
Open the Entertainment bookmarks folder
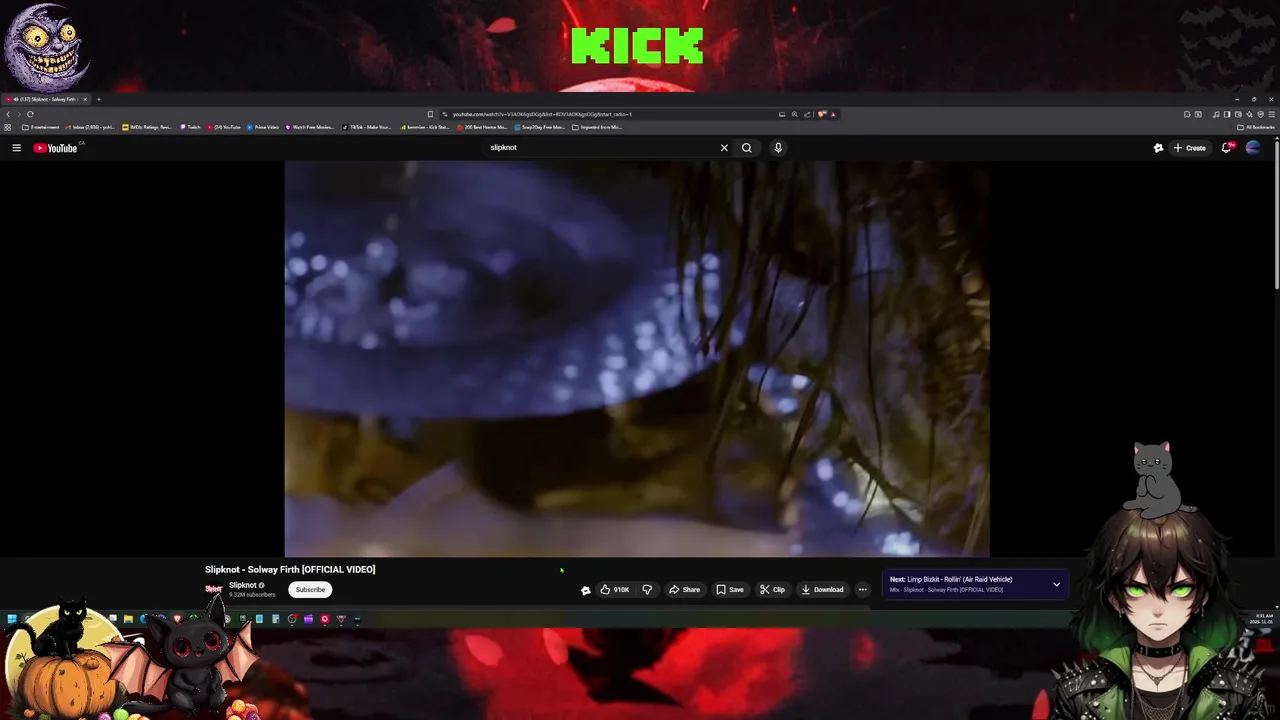(40, 127)
